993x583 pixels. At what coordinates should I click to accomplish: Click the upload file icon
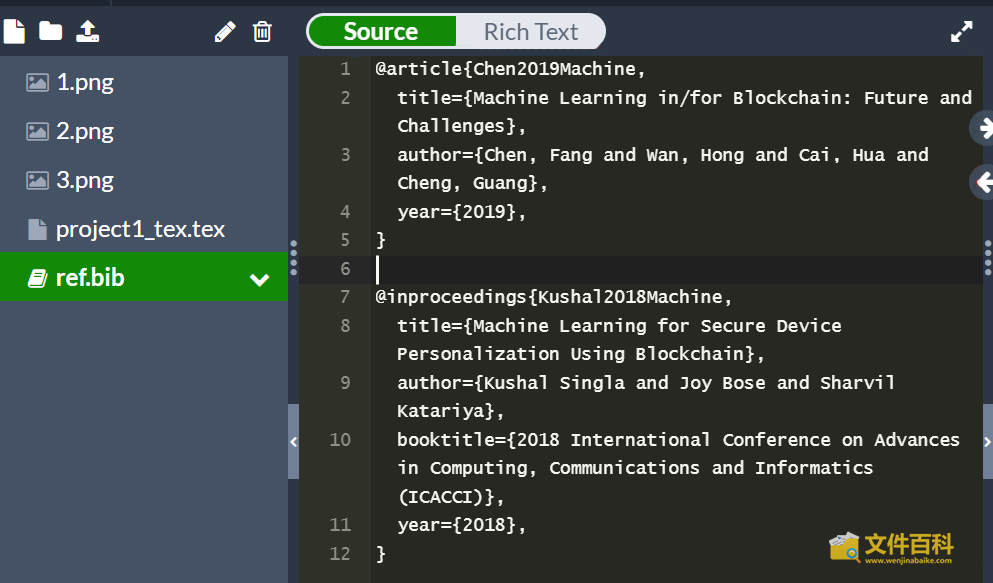pos(88,31)
